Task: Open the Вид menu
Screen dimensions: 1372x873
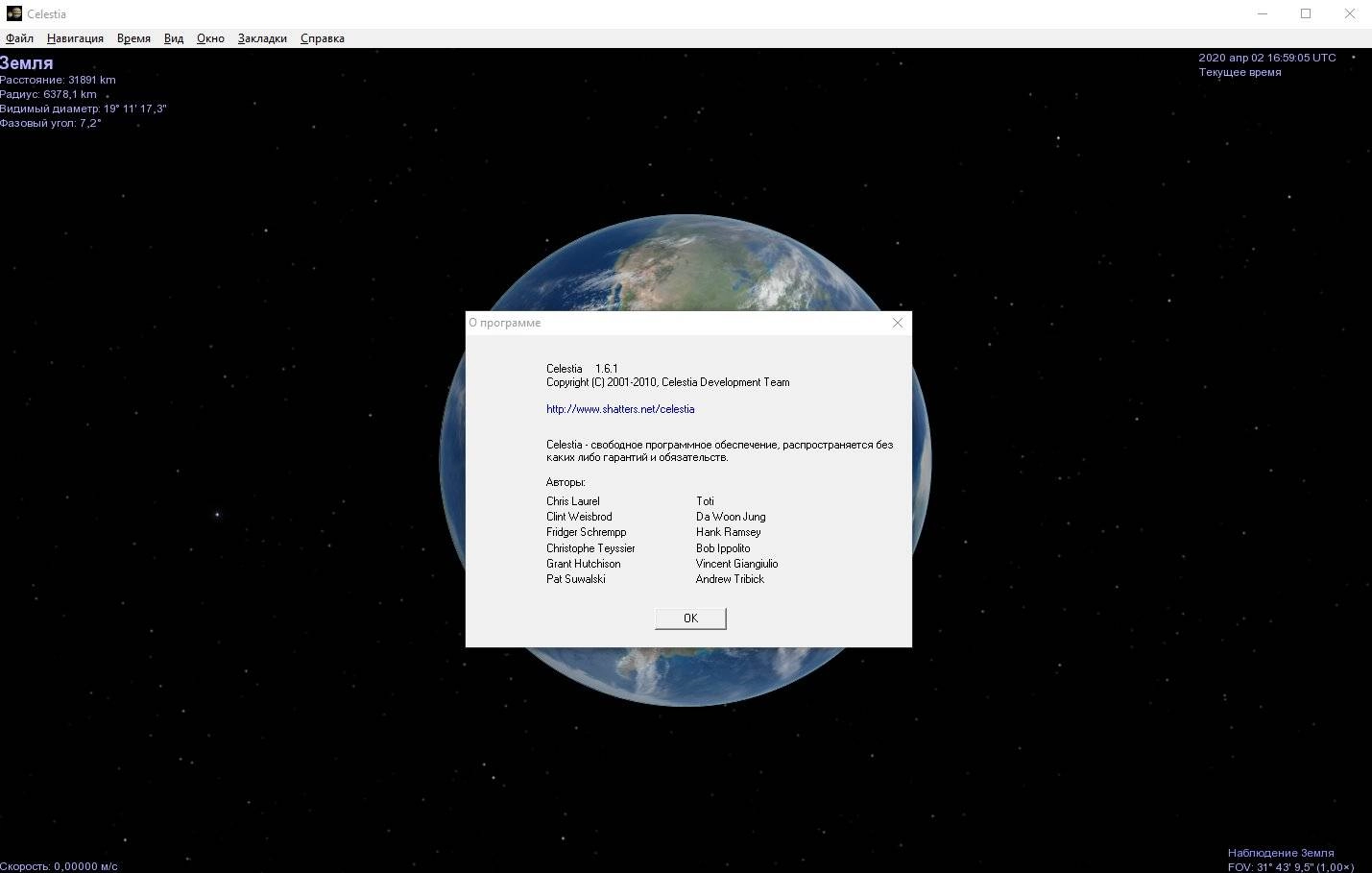Action: (174, 38)
